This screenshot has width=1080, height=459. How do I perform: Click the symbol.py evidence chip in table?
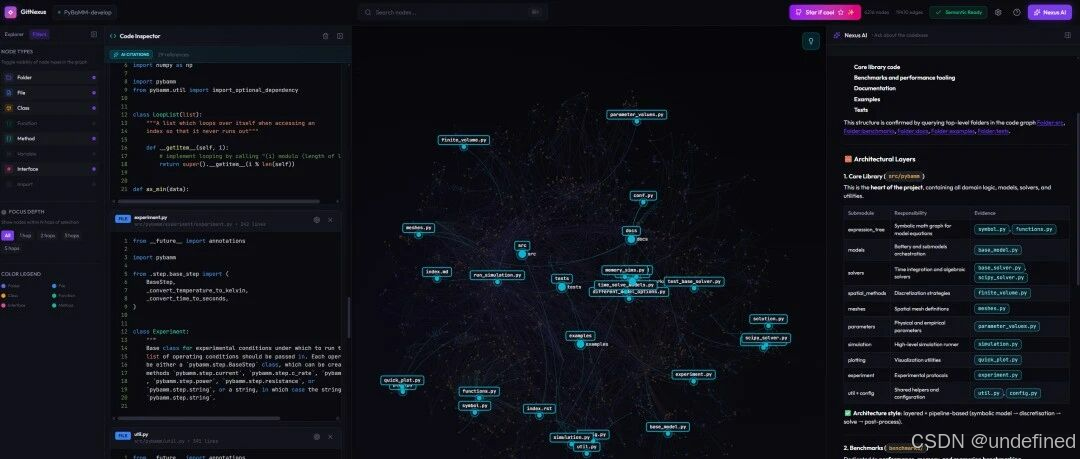[x=991, y=229]
